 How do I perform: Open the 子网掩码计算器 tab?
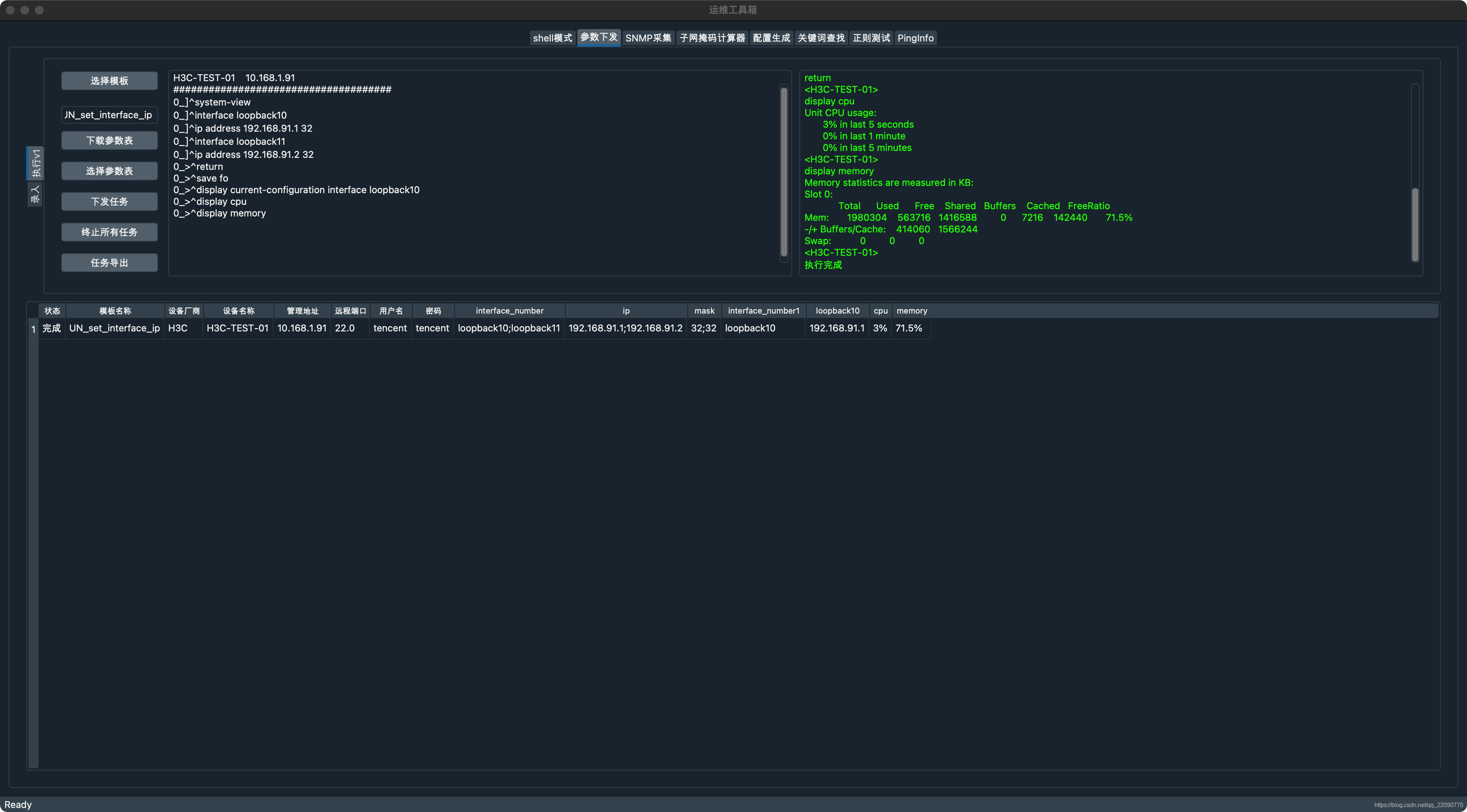click(712, 38)
